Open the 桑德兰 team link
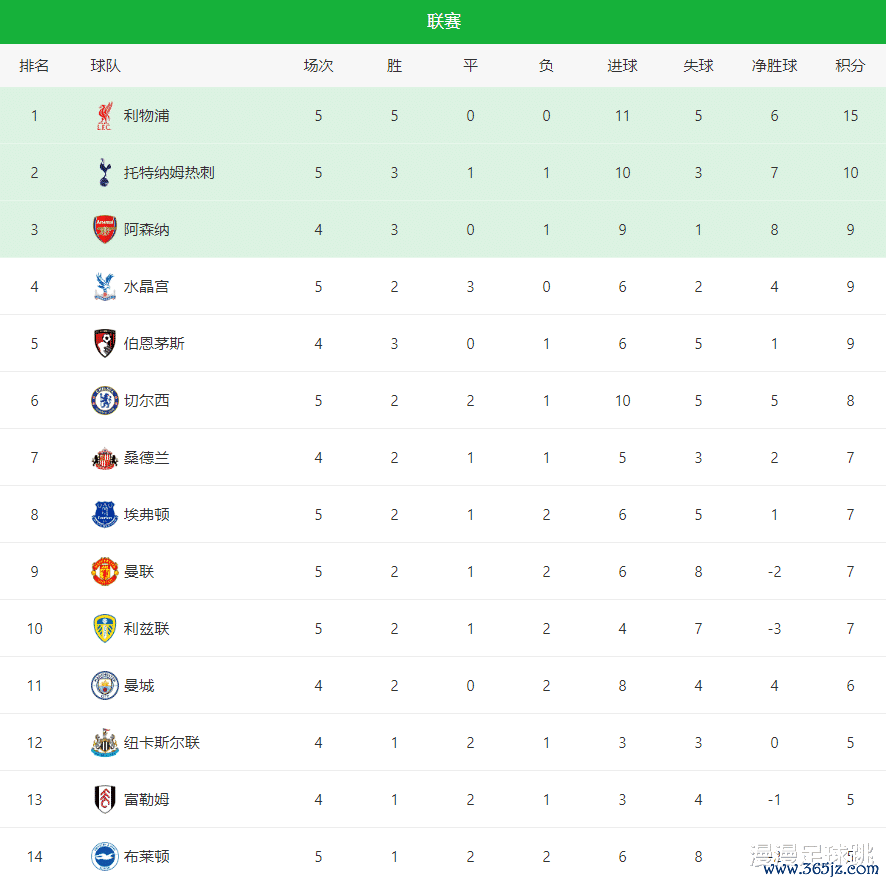 pyautogui.click(x=147, y=458)
